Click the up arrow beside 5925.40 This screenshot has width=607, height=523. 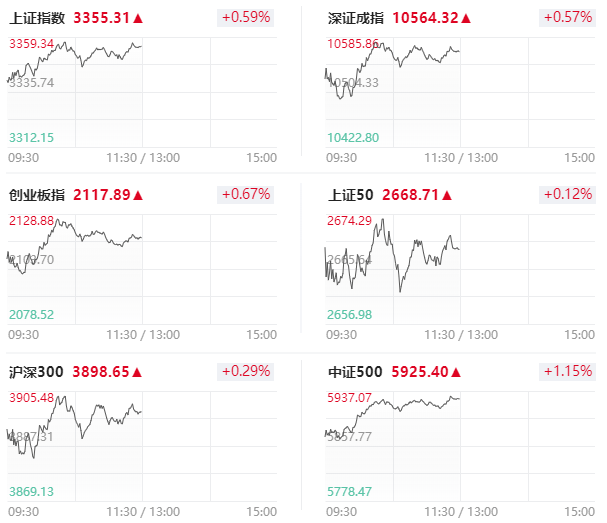pyautogui.click(x=456, y=372)
